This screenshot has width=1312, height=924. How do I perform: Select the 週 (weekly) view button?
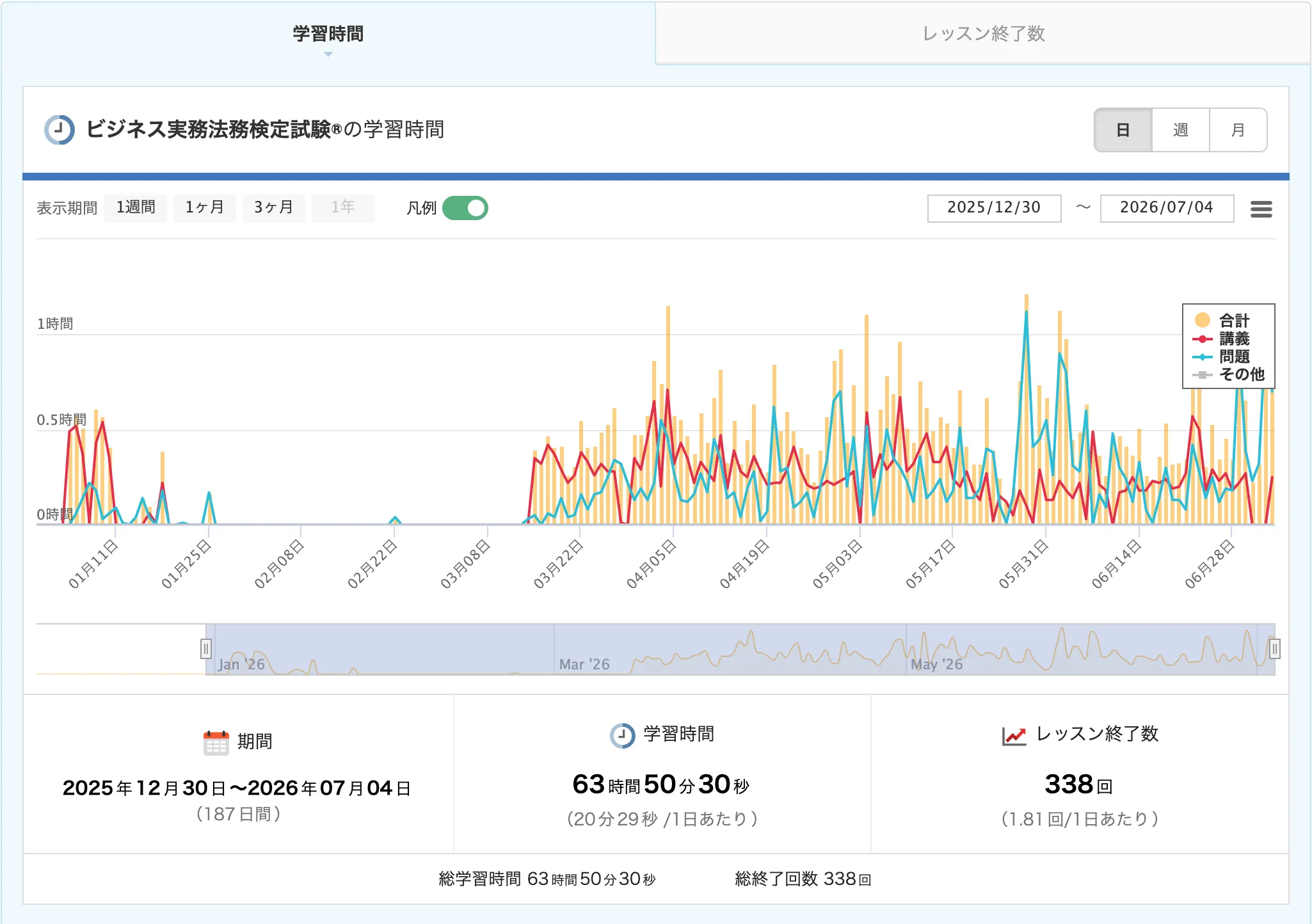pos(1181,130)
